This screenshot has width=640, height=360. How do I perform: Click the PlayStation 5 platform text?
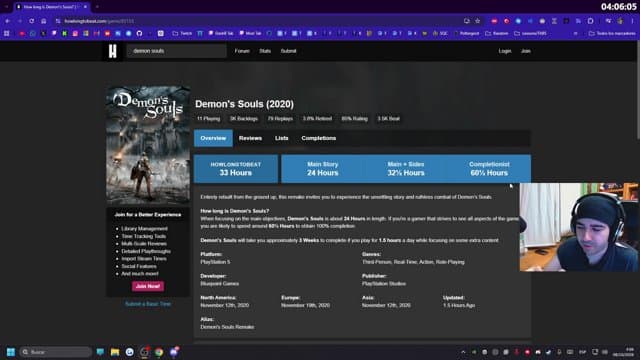click(x=215, y=262)
